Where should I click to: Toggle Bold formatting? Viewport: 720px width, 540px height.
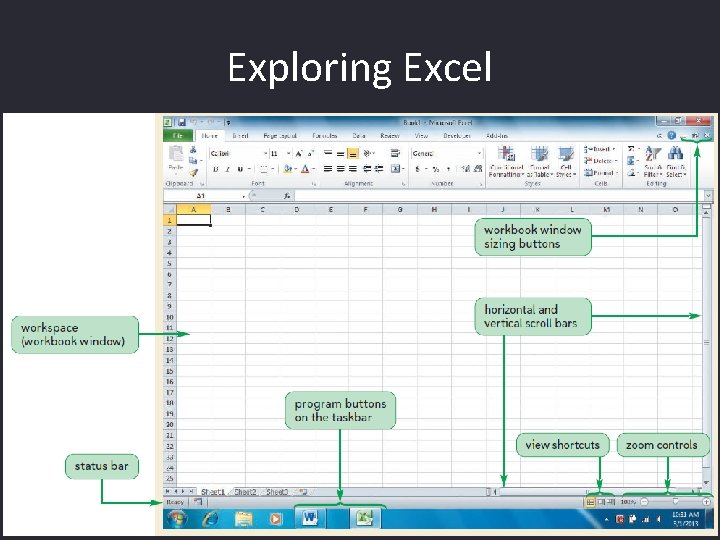[215, 169]
